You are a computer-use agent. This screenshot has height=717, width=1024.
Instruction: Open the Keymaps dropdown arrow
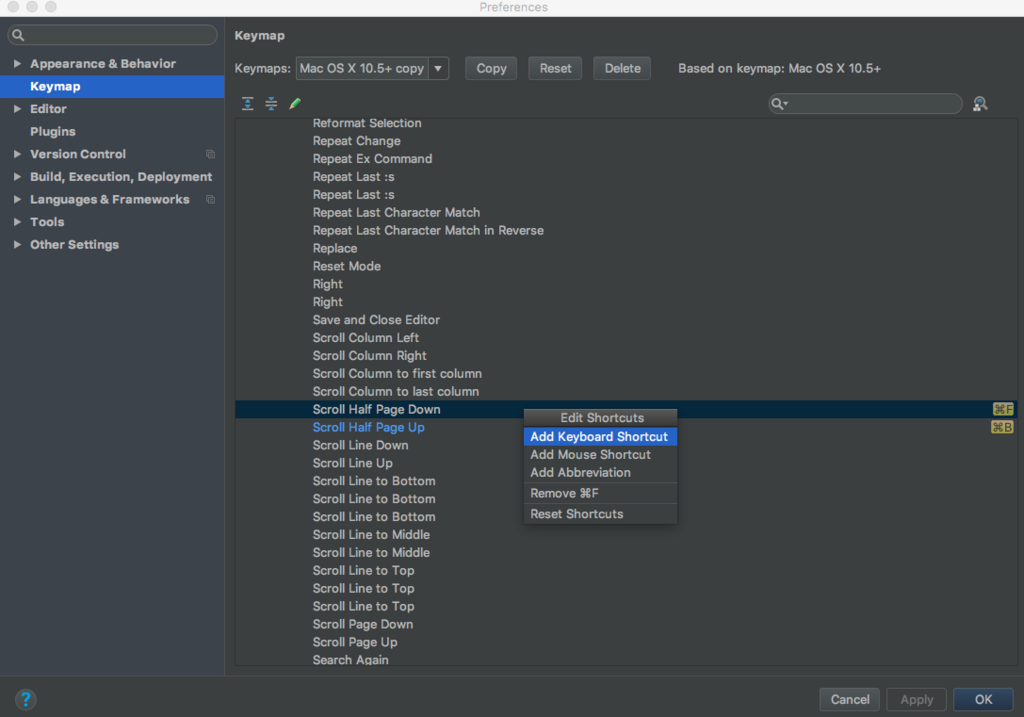pyautogui.click(x=438, y=69)
